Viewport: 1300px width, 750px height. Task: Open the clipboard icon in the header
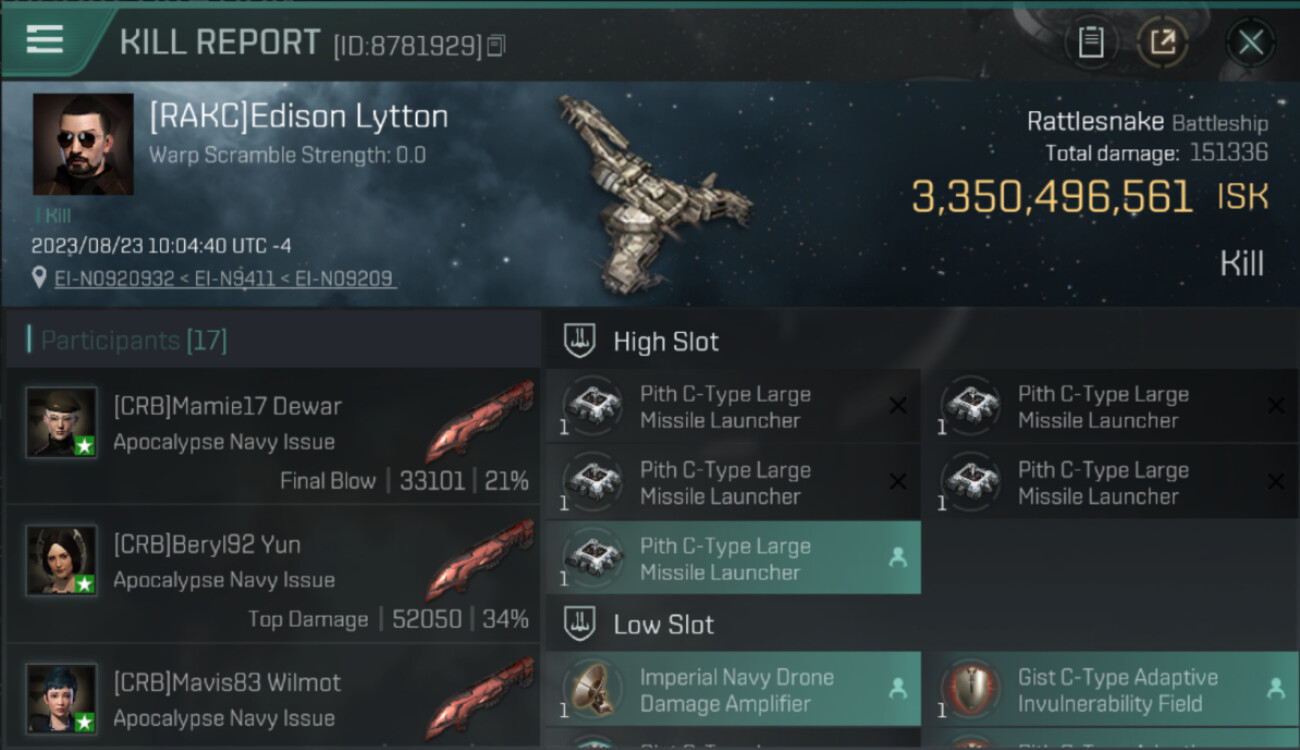pyautogui.click(x=1091, y=43)
